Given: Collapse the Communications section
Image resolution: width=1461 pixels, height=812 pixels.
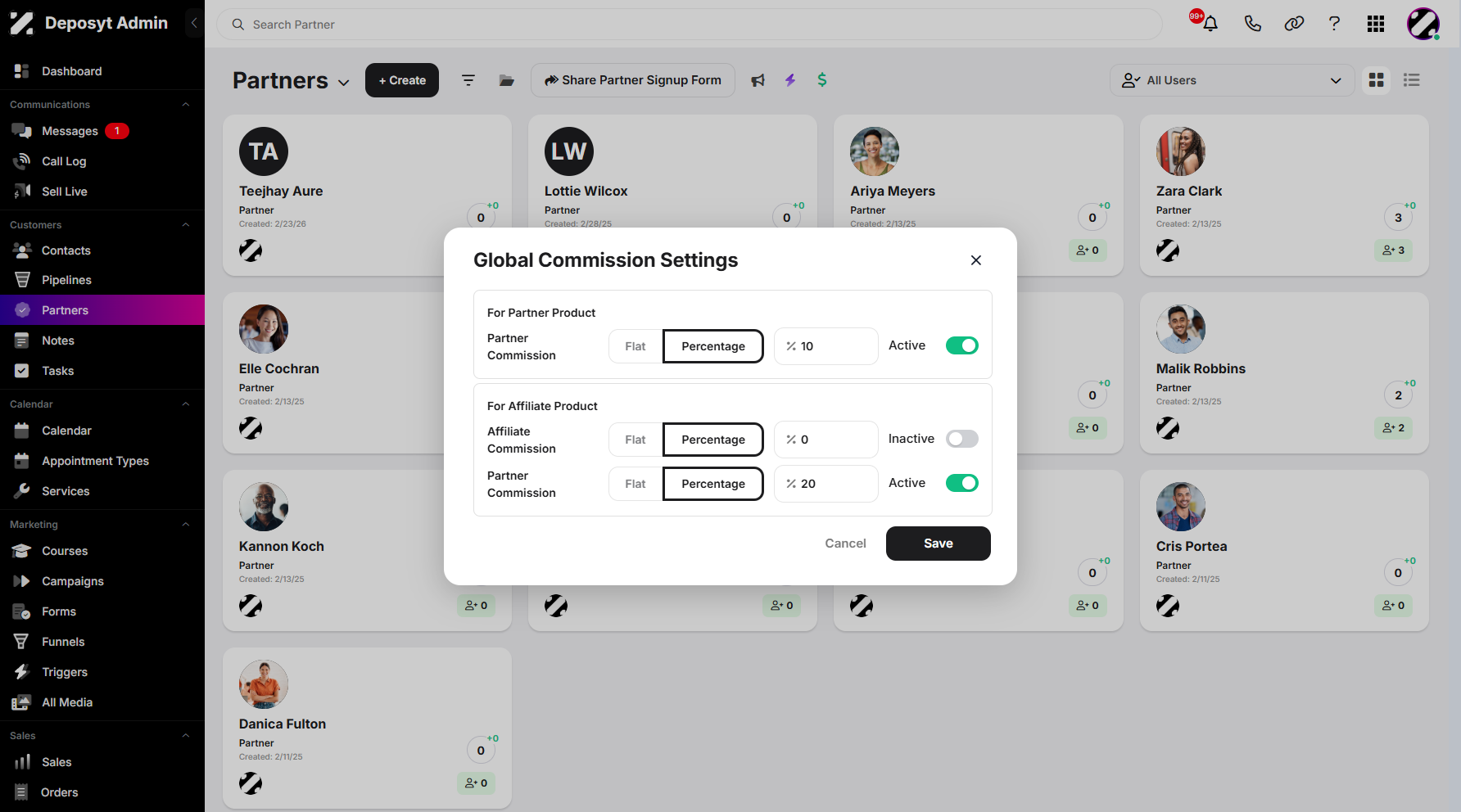Looking at the screenshot, I should (x=186, y=105).
